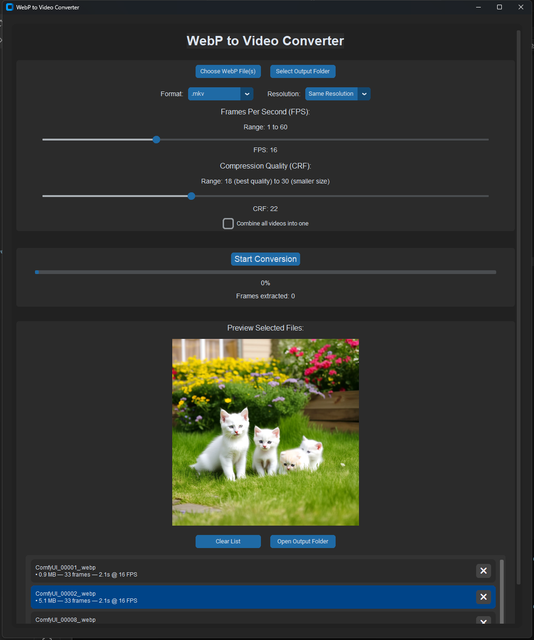Screen dimensions: 534x640
Task: Click the main window vertical scrollbar
Action: [x=518, y=307]
